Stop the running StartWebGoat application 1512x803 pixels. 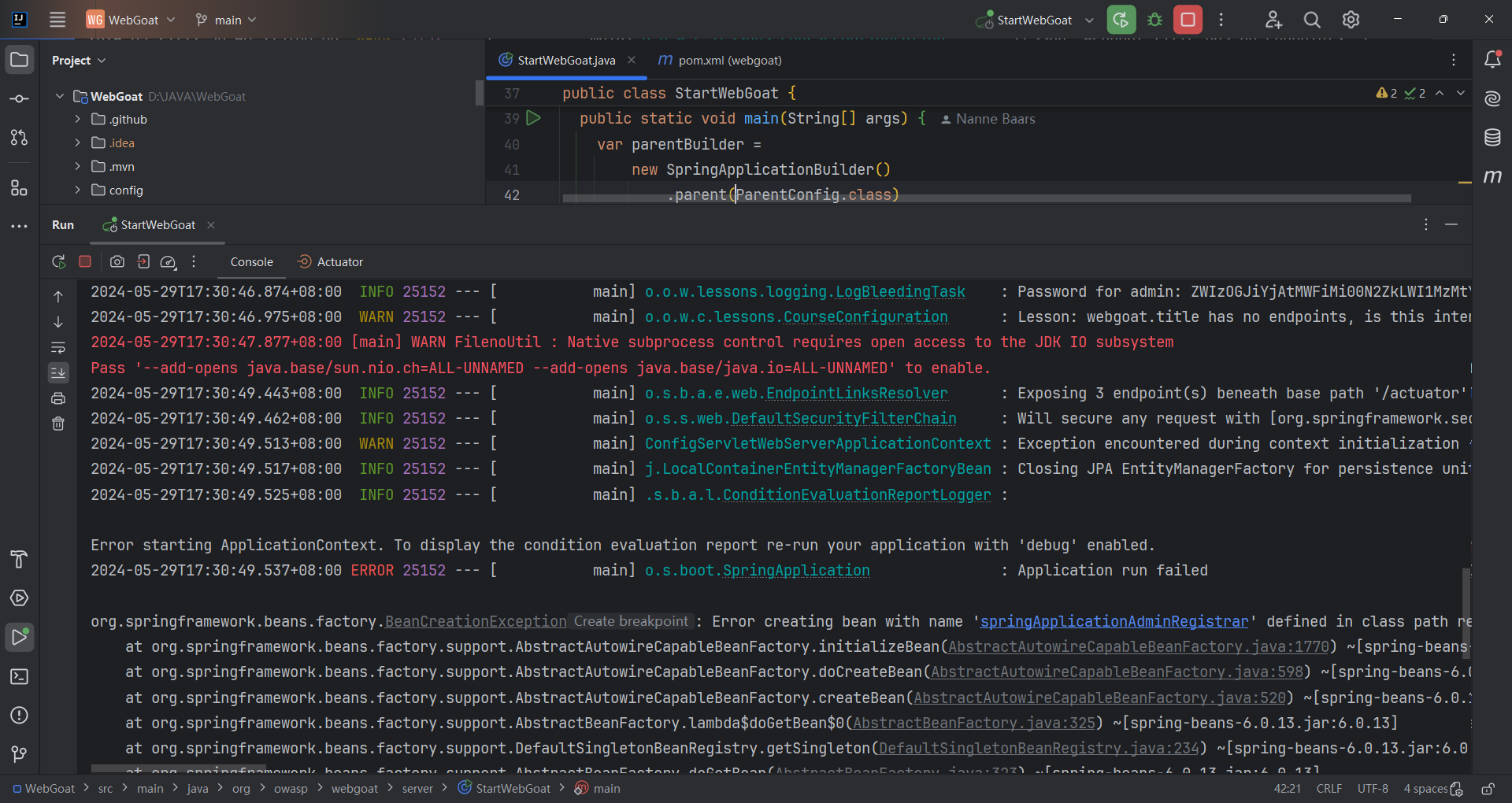(x=1188, y=20)
